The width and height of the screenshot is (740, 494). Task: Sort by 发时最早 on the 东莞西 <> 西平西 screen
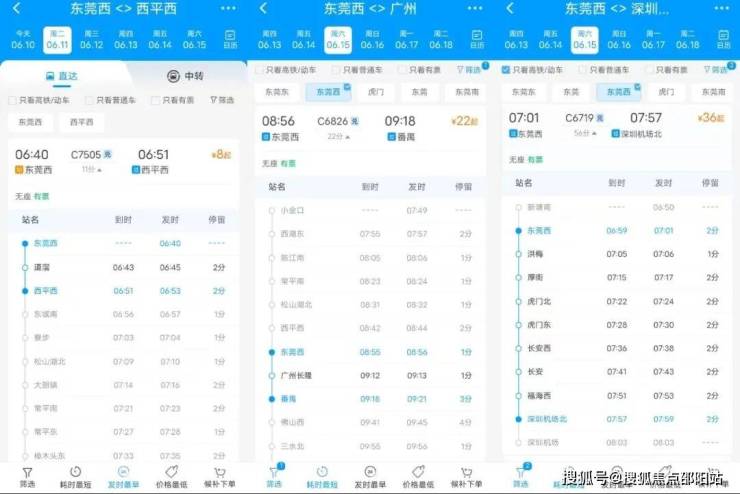(x=124, y=475)
